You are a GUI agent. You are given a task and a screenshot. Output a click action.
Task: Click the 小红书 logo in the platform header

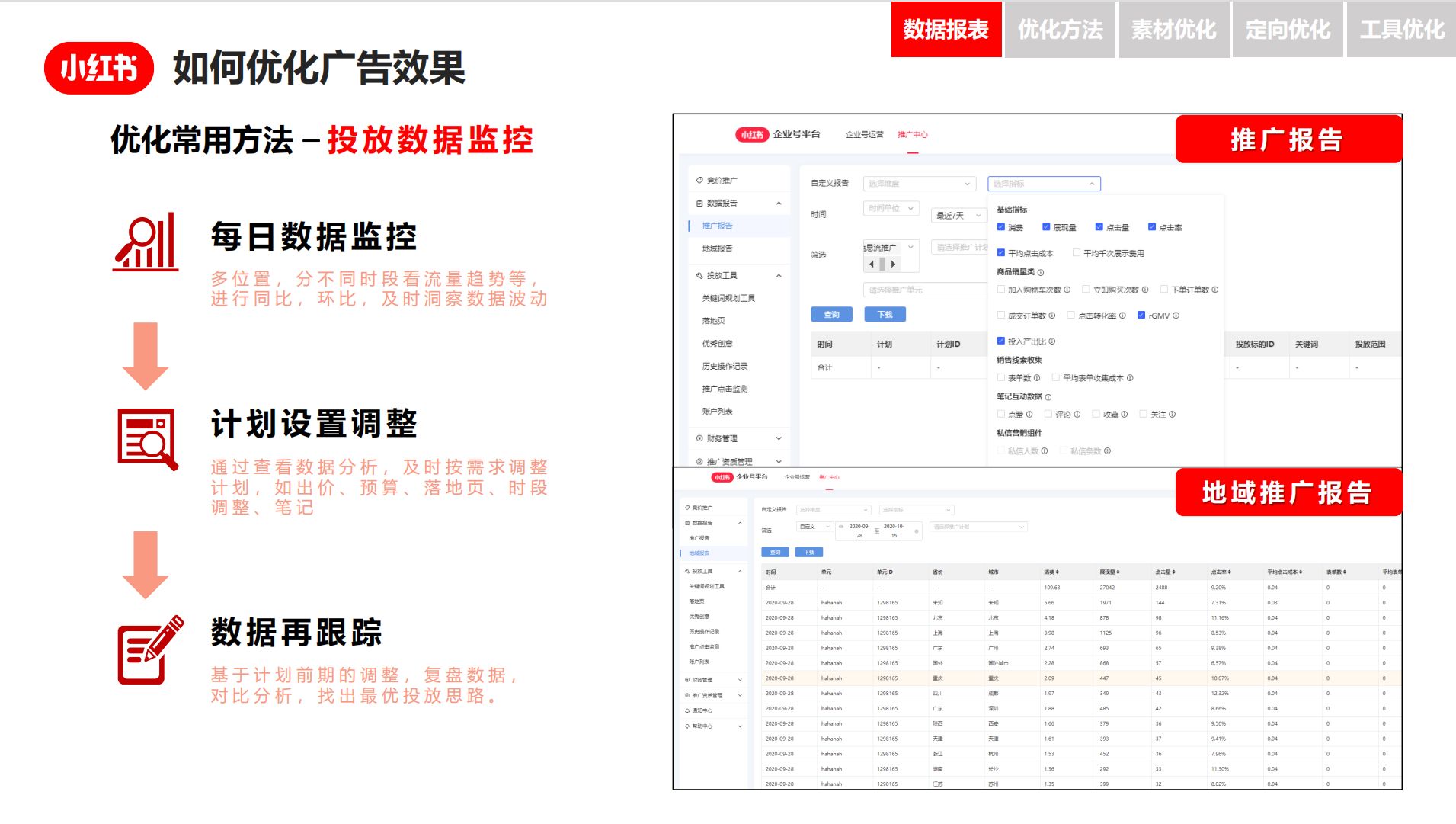click(x=751, y=134)
